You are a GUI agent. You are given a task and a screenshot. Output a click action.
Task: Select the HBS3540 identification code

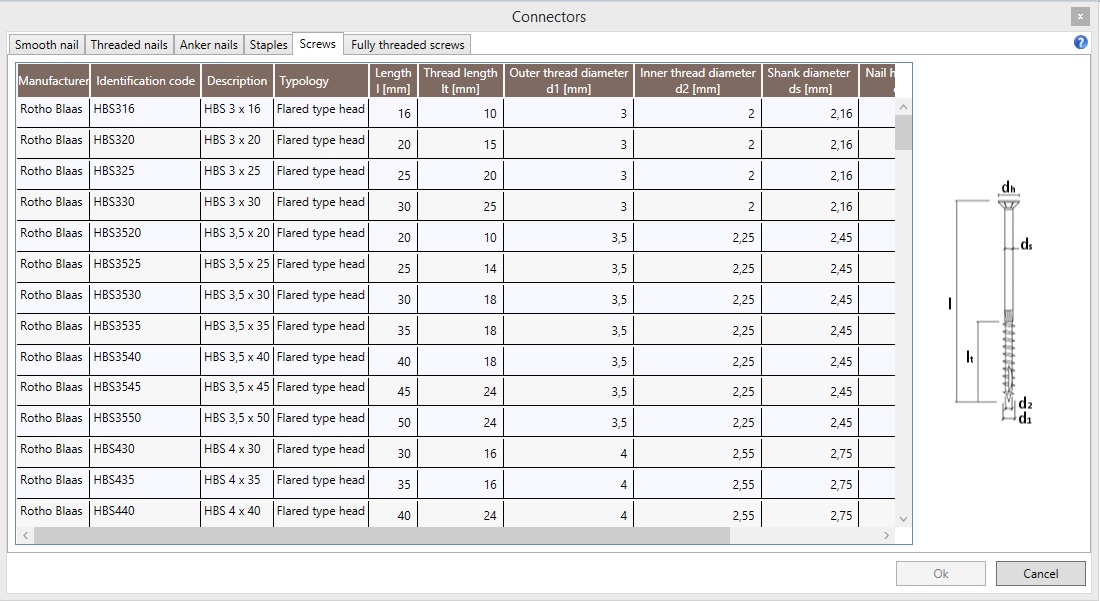(145, 359)
